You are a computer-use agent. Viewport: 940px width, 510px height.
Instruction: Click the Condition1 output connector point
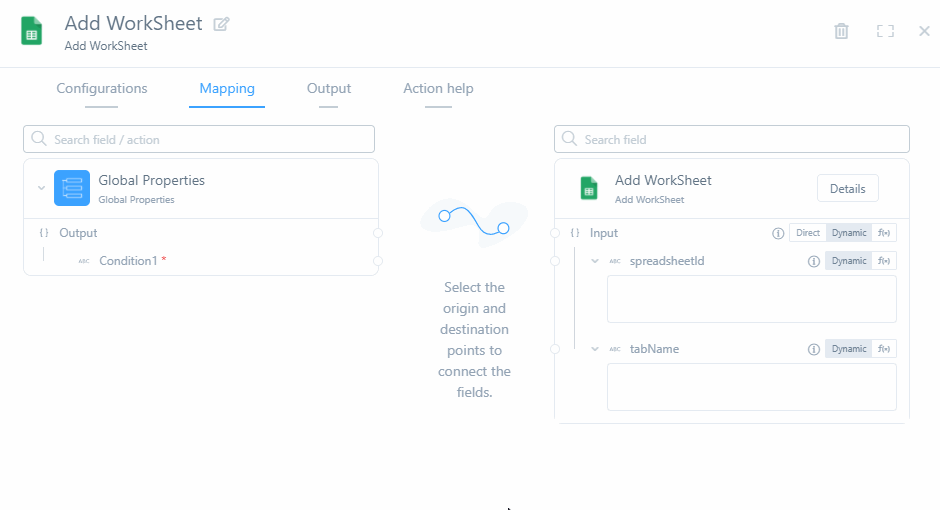click(377, 261)
